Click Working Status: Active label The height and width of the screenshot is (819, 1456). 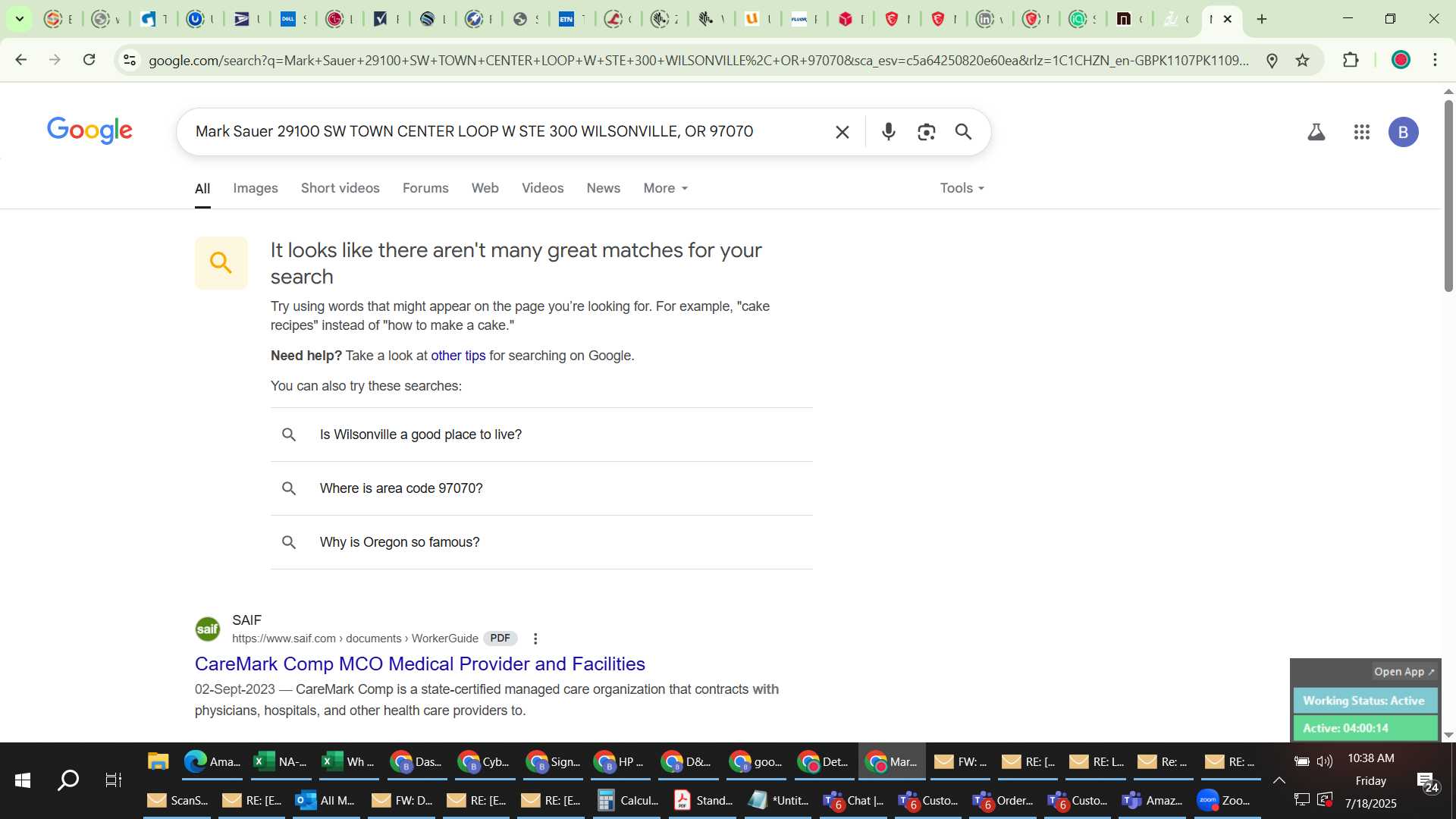click(1364, 701)
